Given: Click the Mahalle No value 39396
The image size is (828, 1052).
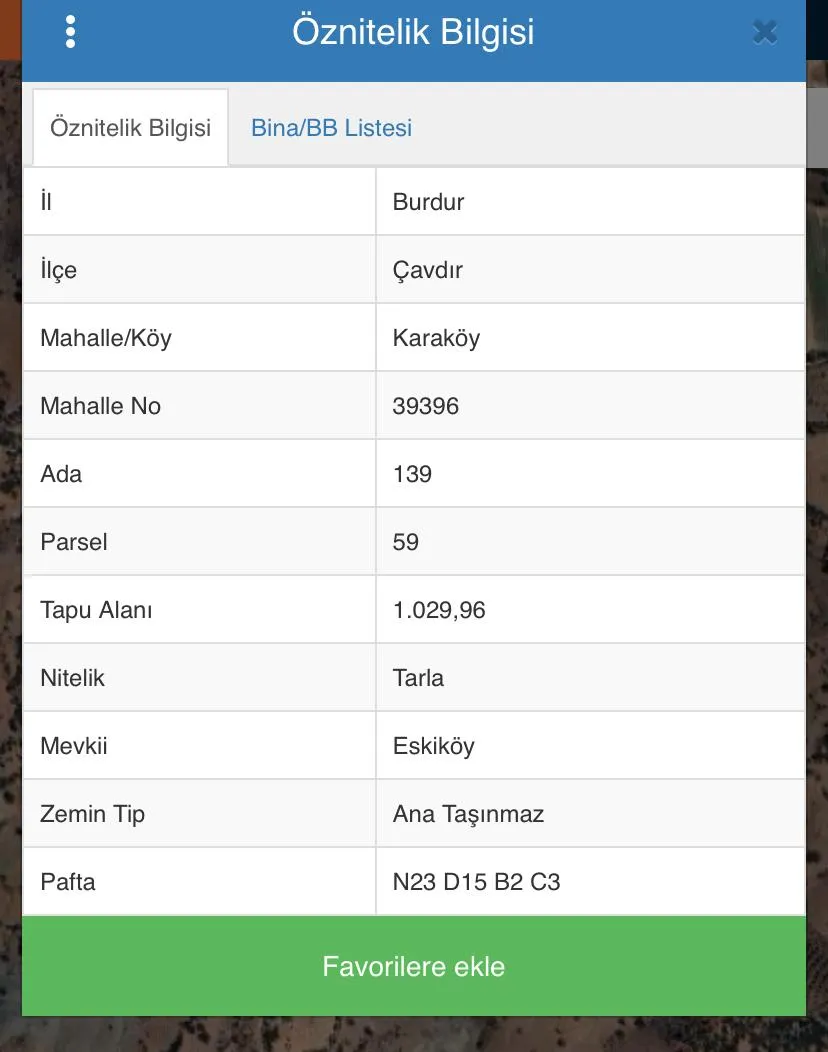Looking at the screenshot, I should click(426, 406).
